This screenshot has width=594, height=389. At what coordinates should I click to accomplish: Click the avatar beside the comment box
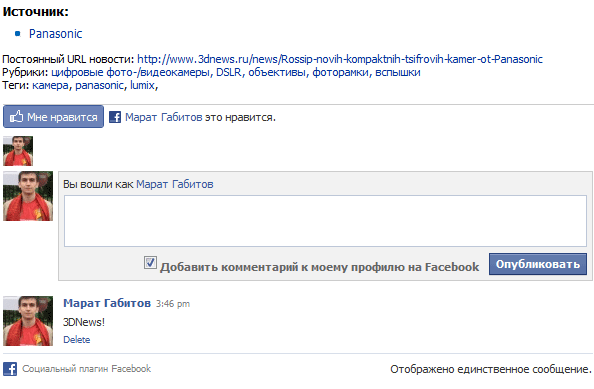[28, 196]
